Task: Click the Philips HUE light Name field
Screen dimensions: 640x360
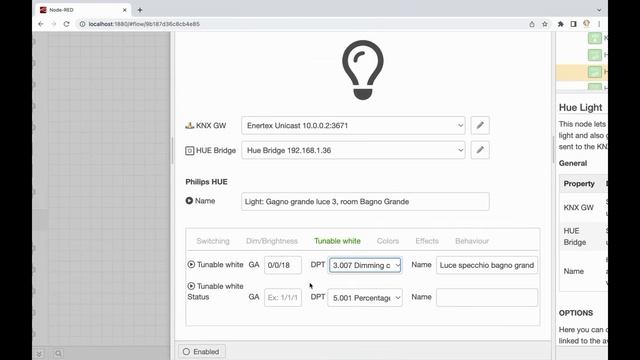Action: [365, 202]
